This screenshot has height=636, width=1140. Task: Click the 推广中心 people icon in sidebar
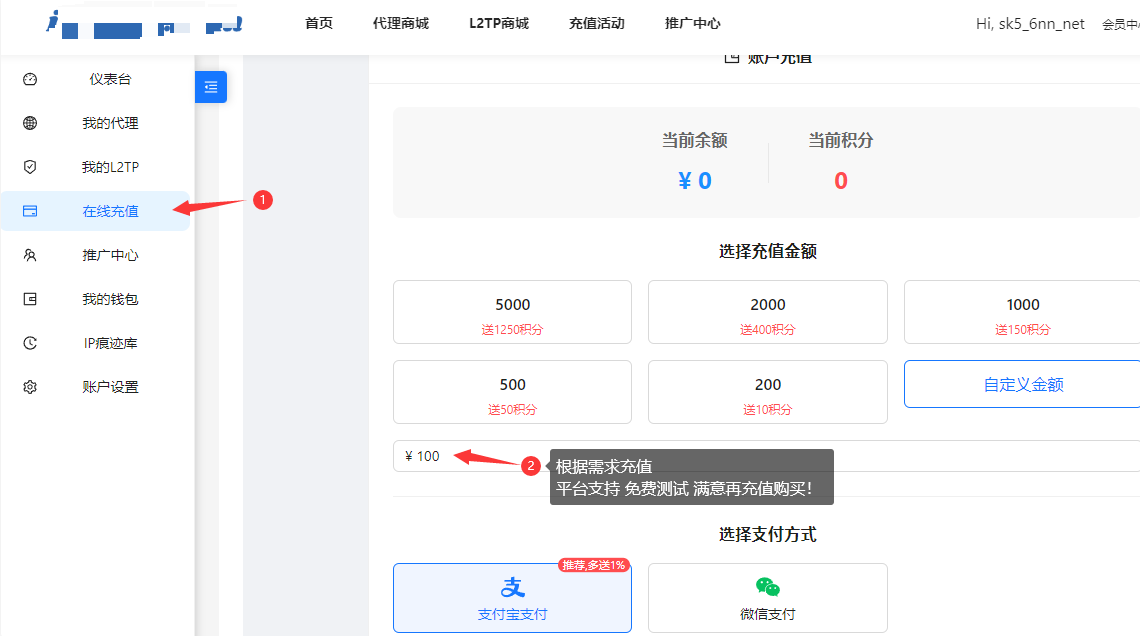coord(28,255)
